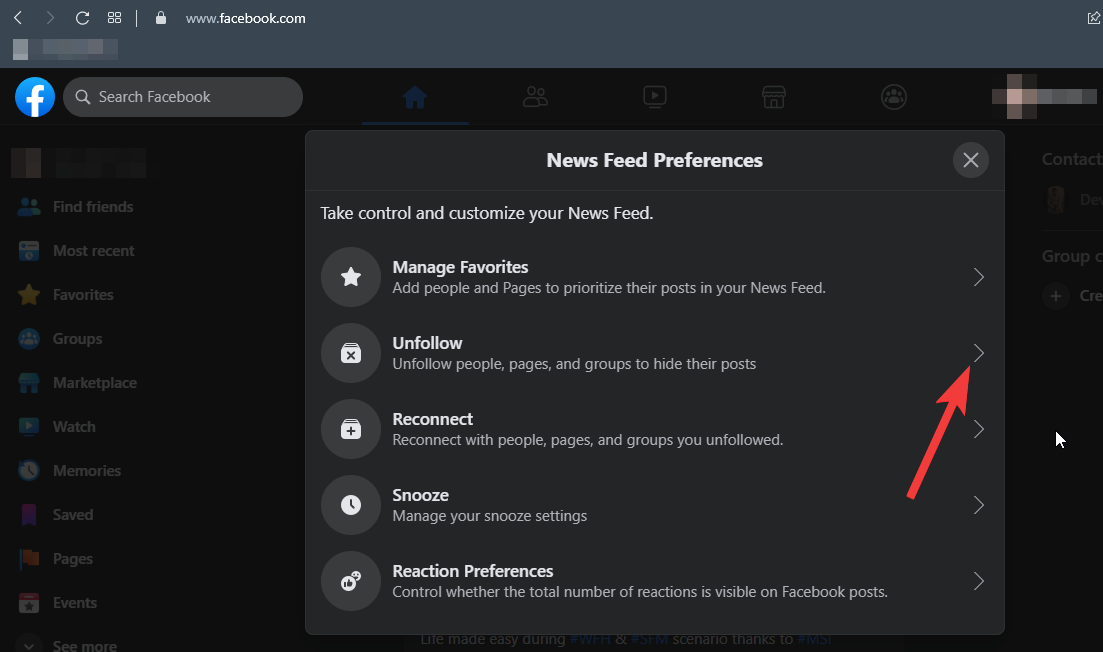1103x652 pixels.
Task: Click the Manage Favorites star icon
Action: [351, 277]
